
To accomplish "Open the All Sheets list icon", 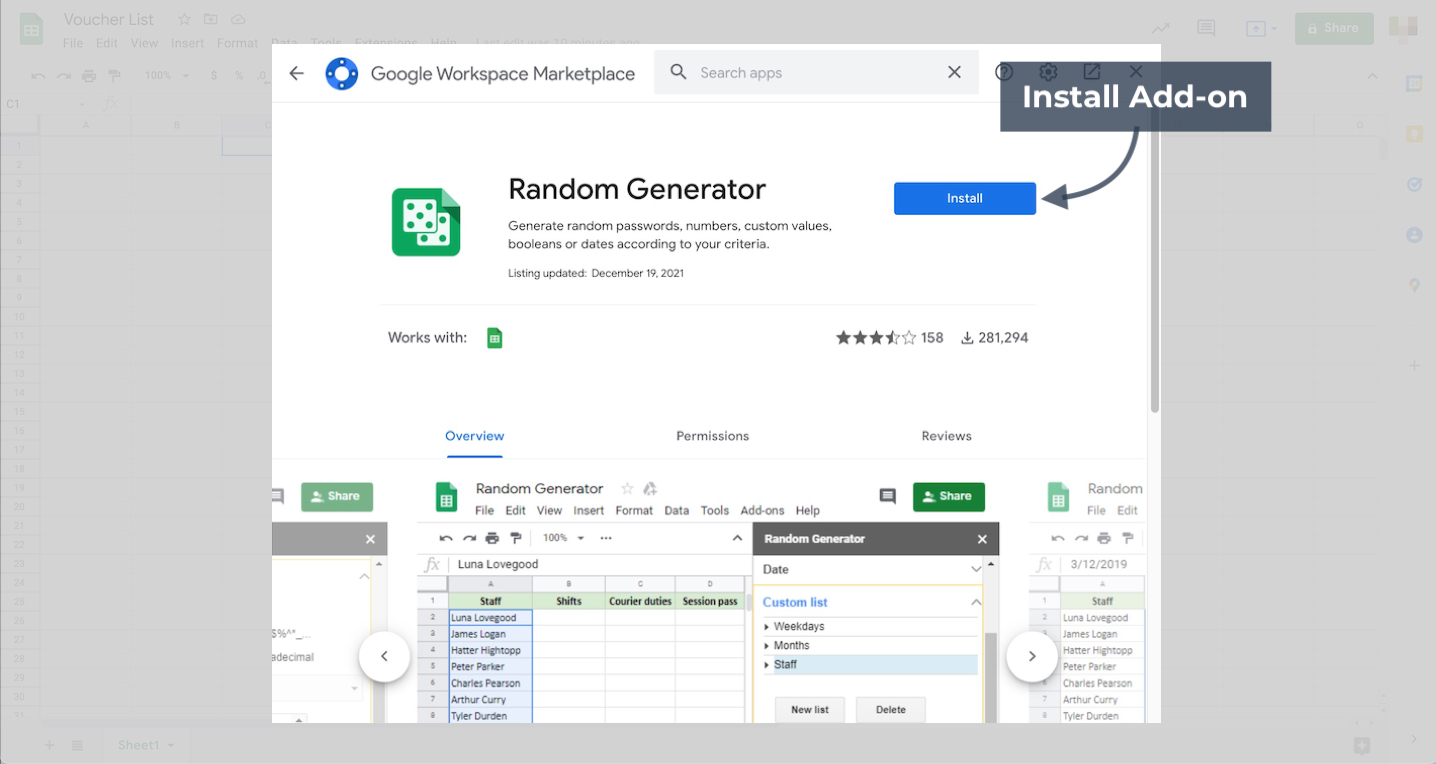I will pos(78,745).
